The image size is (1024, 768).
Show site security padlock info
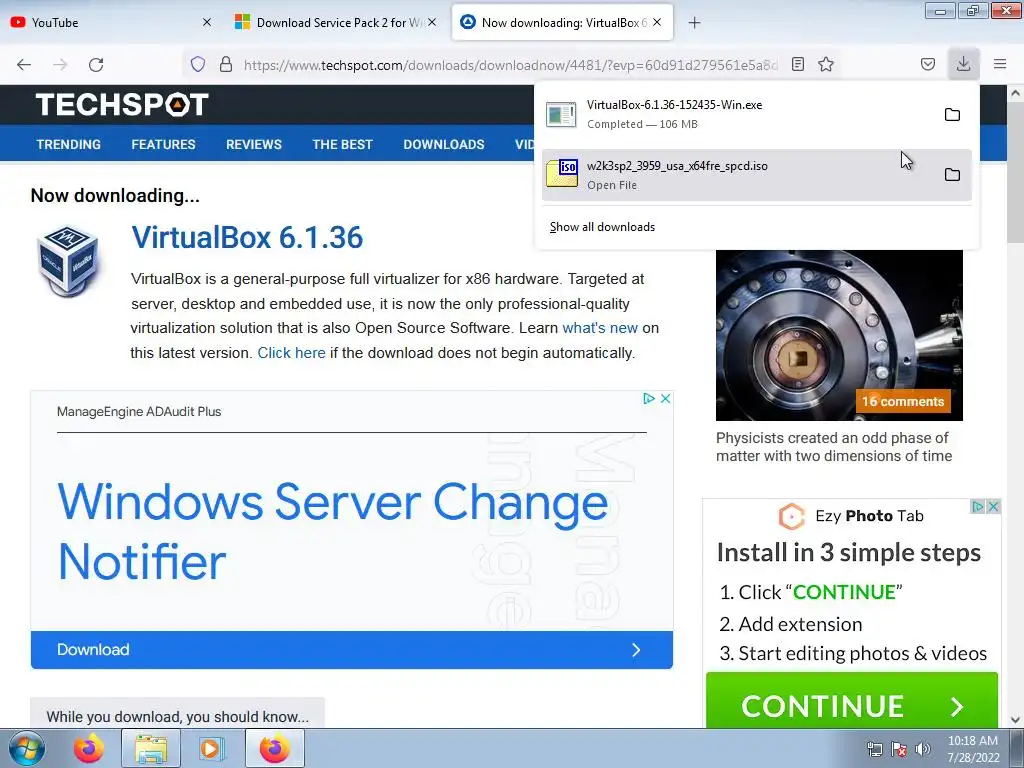[x=226, y=64]
